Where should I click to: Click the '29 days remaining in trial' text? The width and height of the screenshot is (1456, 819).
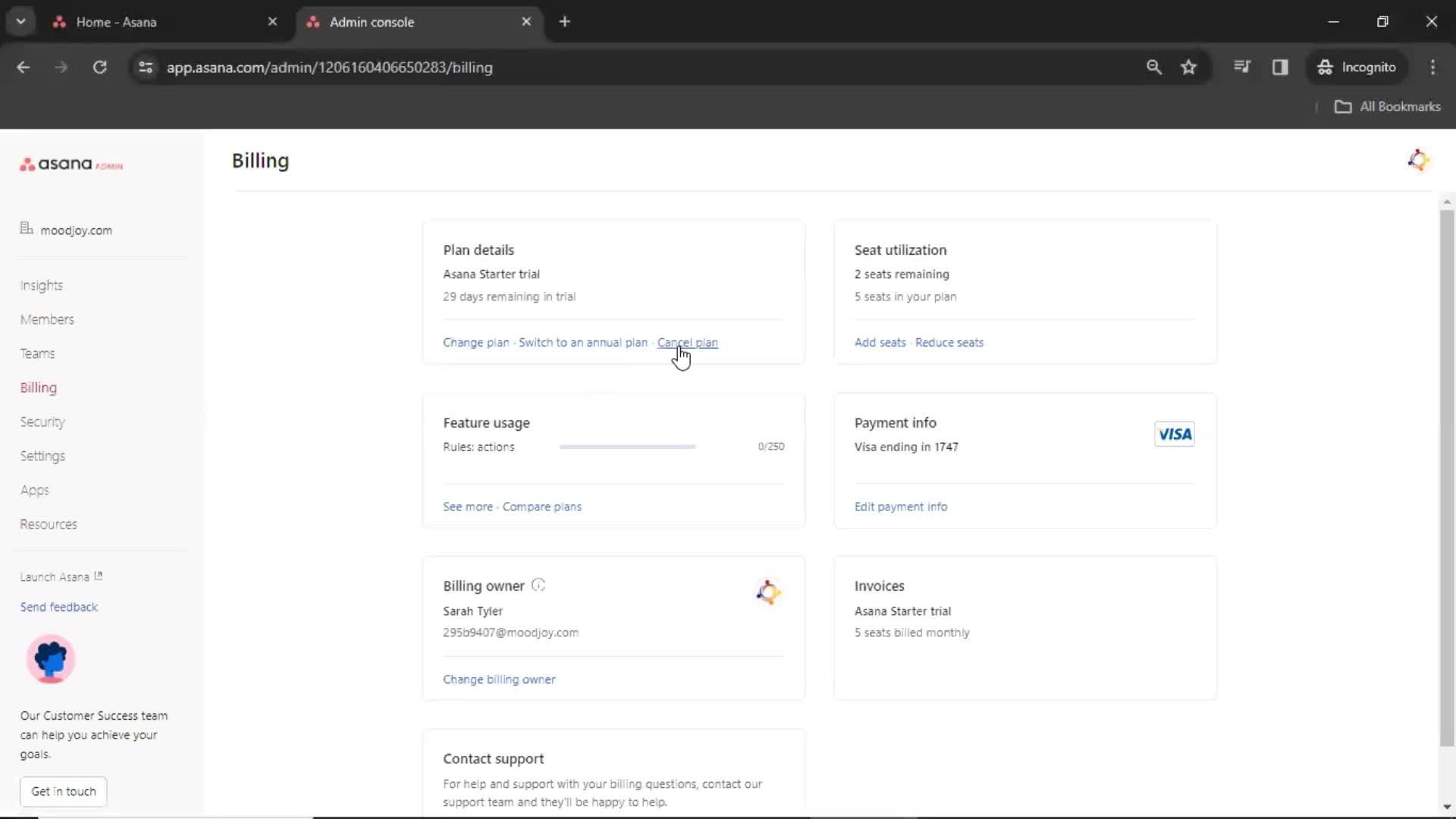click(x=510, y=297)
